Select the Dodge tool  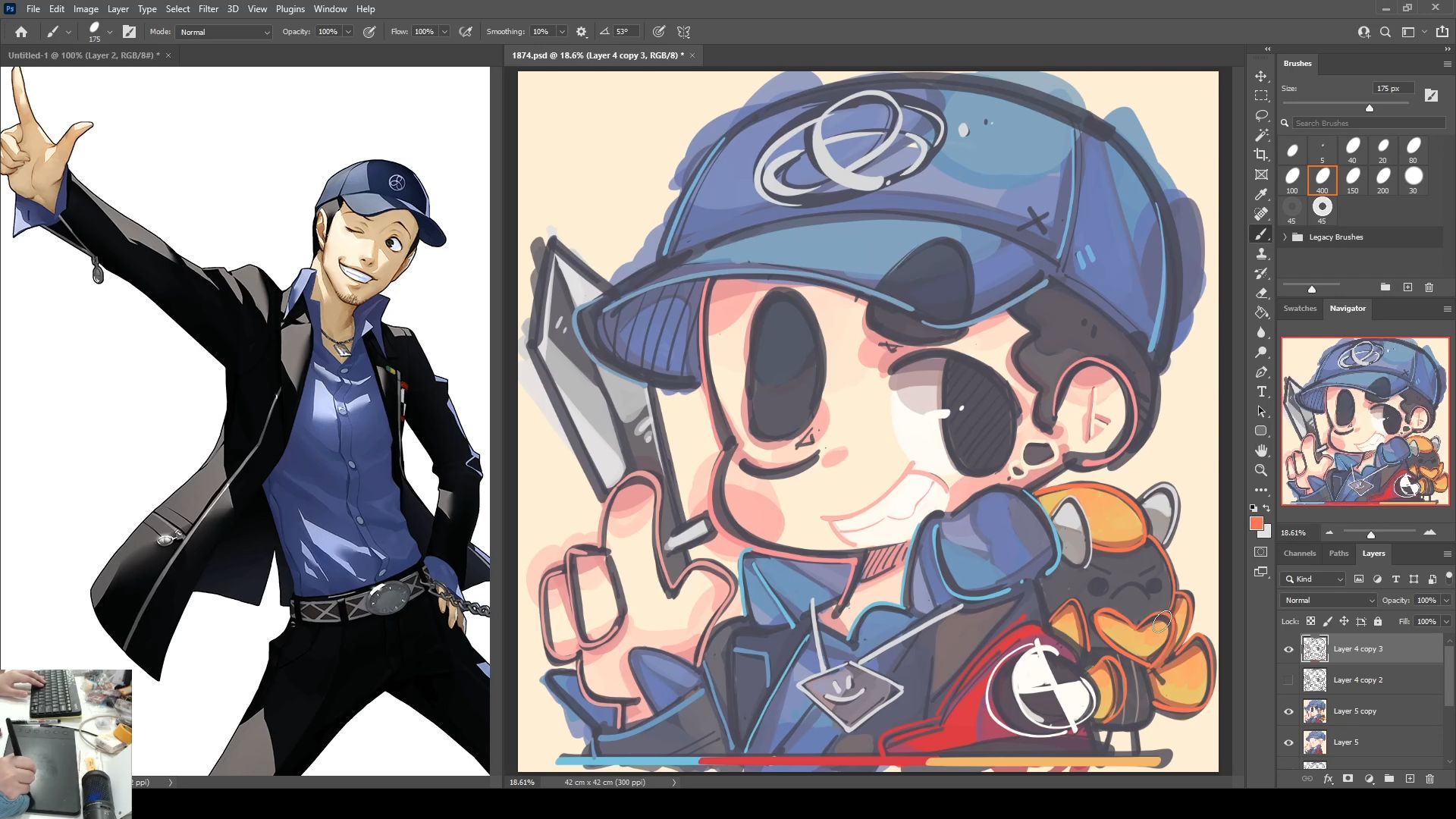pos(1261,352)
